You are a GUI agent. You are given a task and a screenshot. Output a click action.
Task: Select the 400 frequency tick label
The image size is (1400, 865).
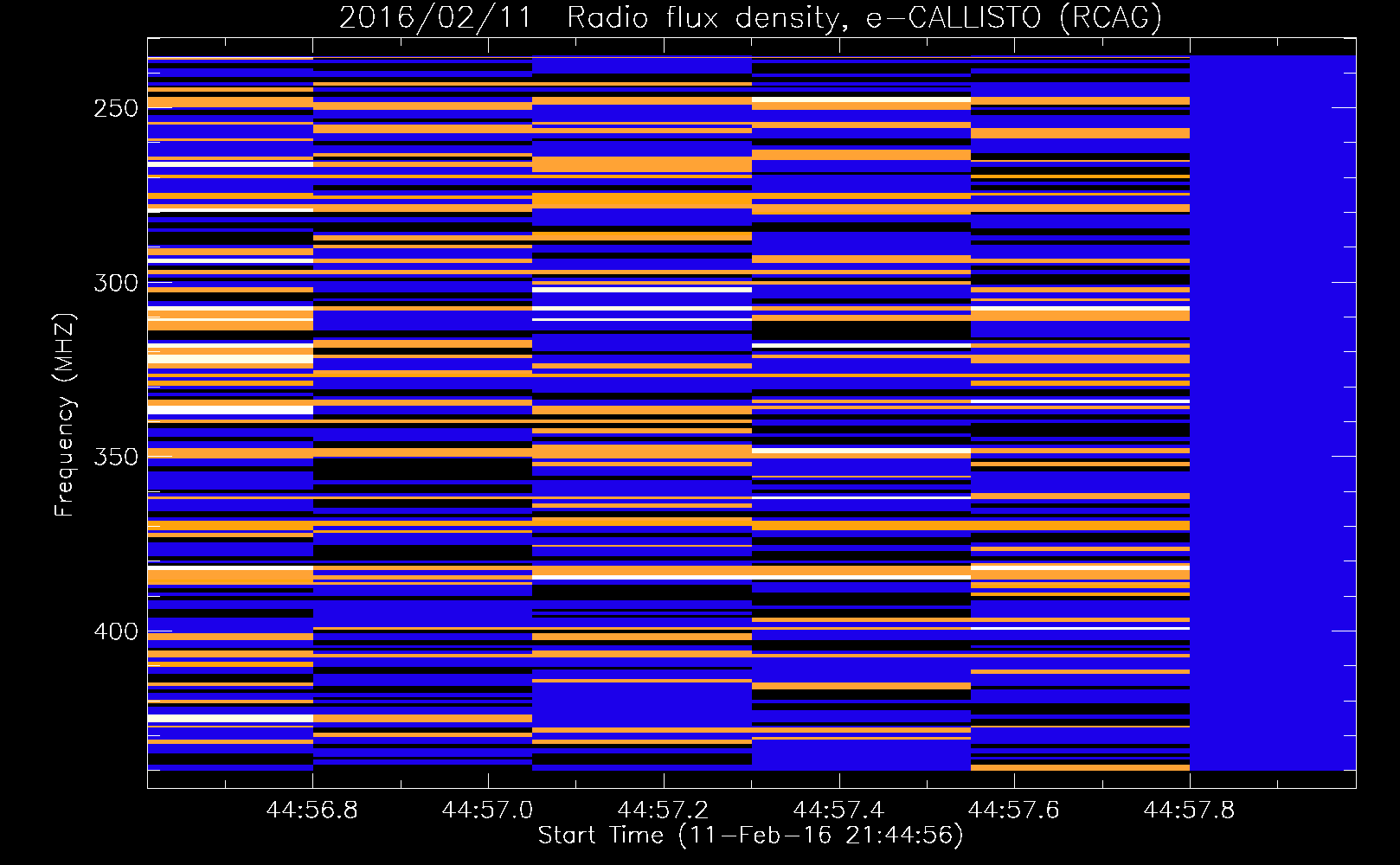pyautogui.click(x=116, y=631)
